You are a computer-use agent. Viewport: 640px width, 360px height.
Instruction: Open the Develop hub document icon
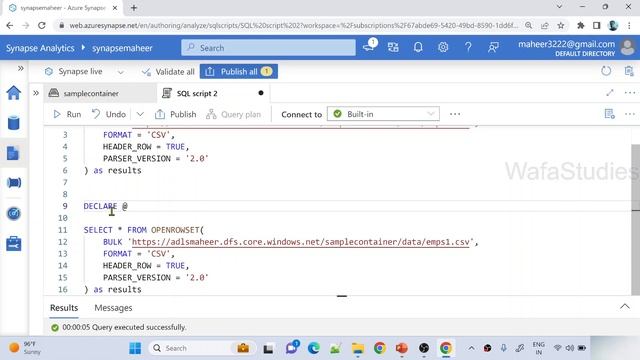pos(13,153)
